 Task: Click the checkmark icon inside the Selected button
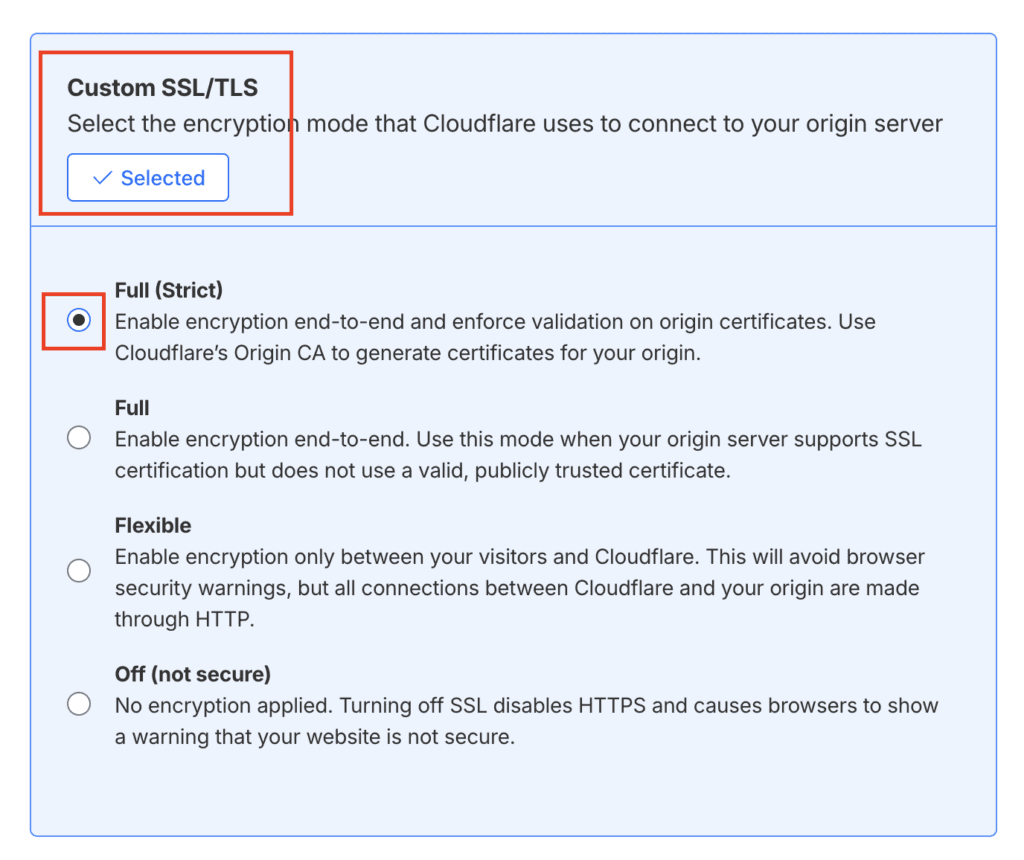100,177
